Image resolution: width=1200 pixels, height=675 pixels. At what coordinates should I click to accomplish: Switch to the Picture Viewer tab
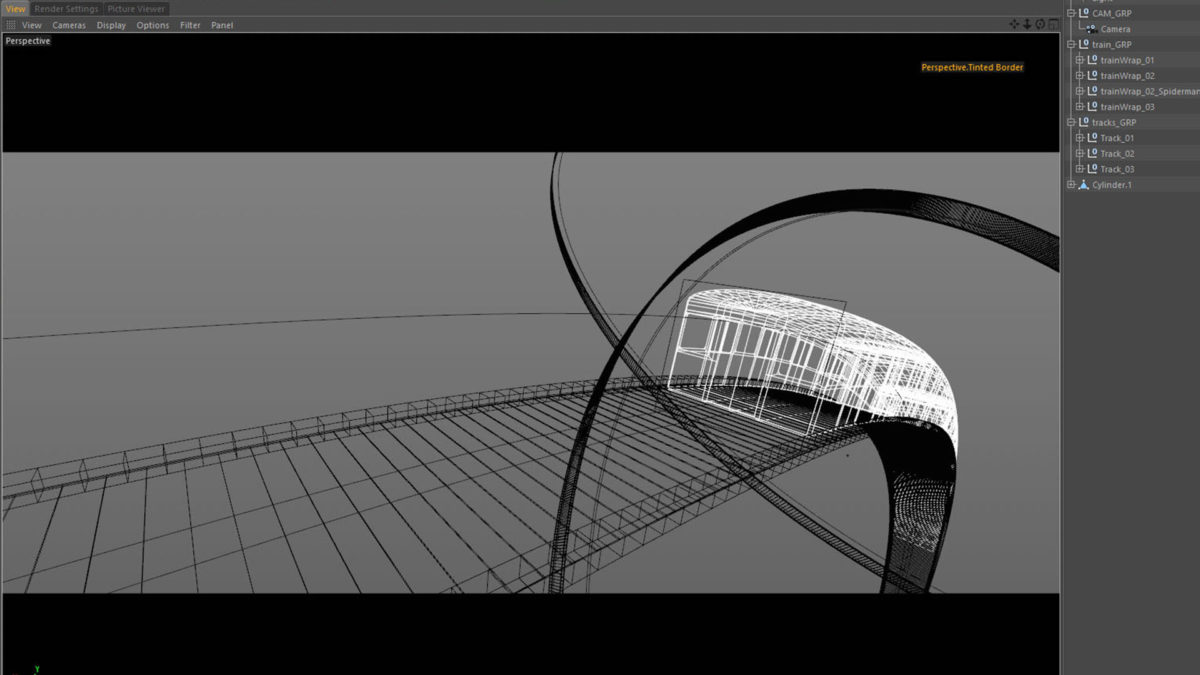click(x=136, y=9)
